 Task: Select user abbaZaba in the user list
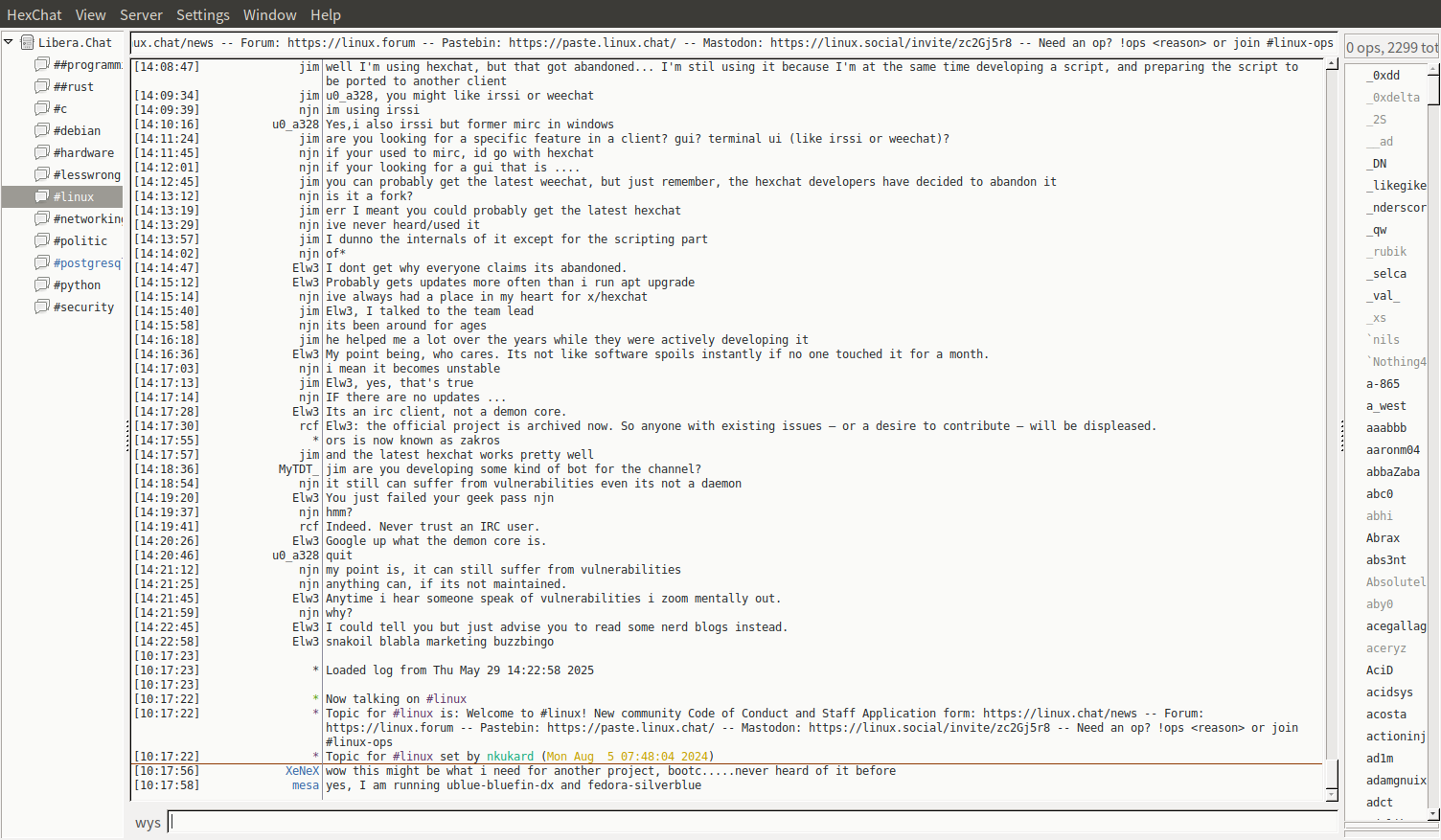pyautogui.click(x=1393, y=472)
